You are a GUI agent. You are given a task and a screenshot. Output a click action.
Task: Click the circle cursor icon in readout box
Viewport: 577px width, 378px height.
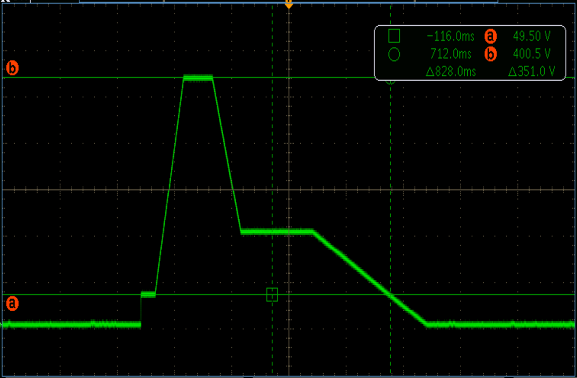394,54
